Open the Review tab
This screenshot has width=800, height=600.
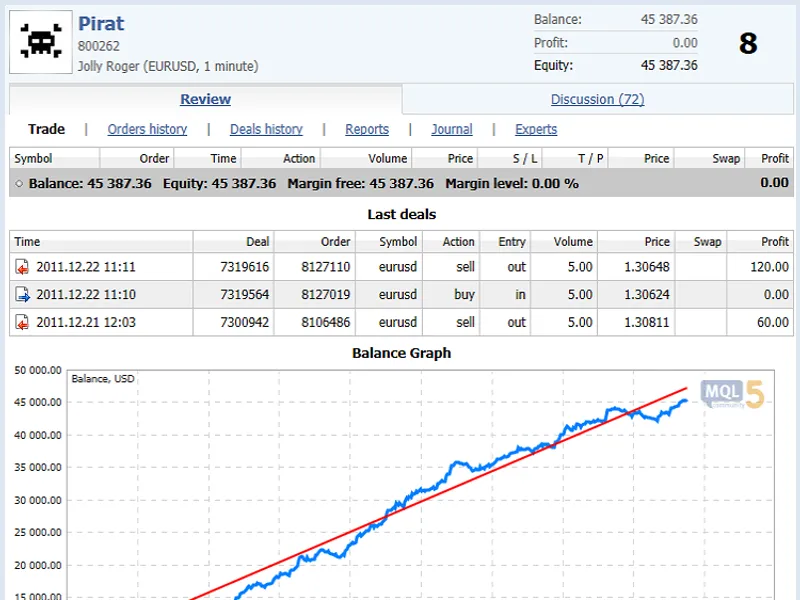[x=206, y=99]
